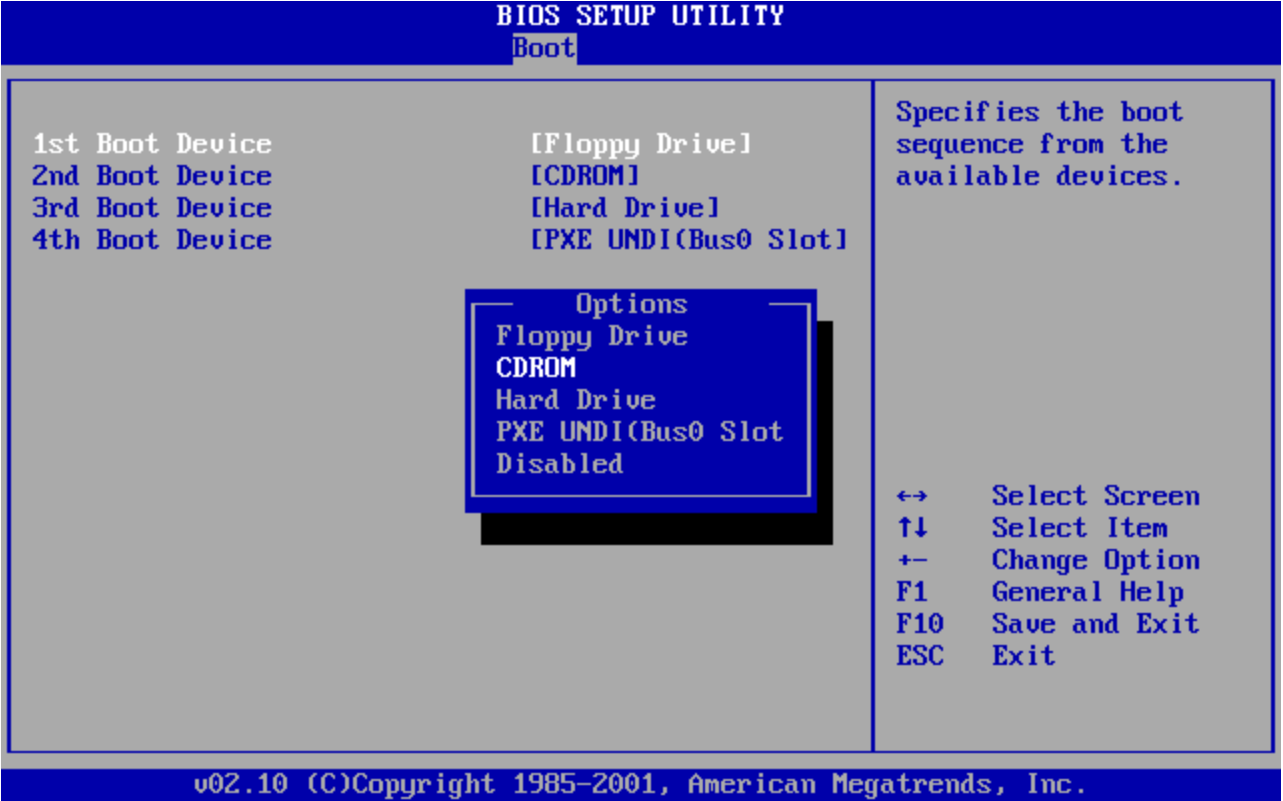Select 2nd Boot Device label
1283x801 pixels.
pos(152,176)
